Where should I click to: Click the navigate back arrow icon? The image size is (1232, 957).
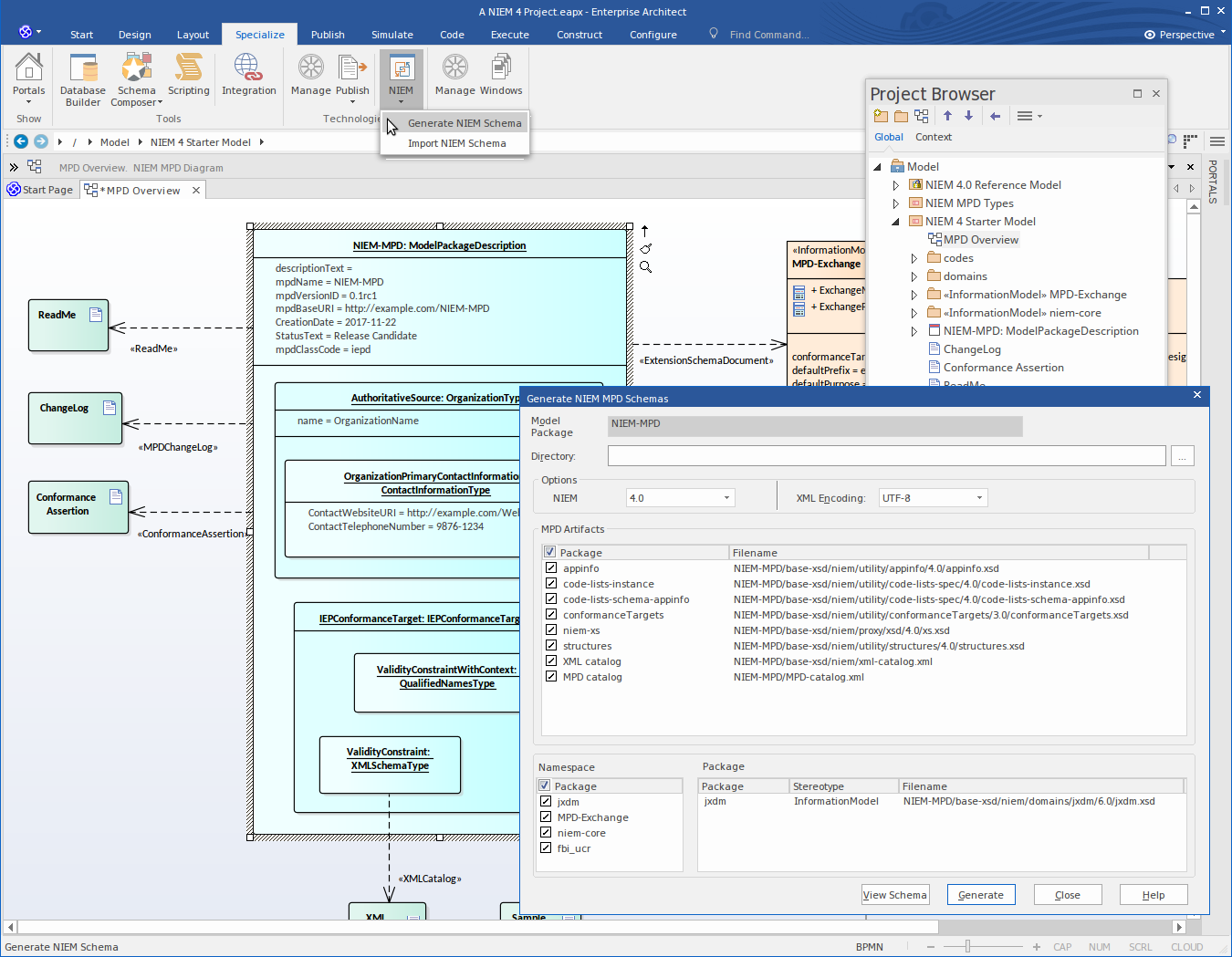pyautogui.click(x=20, y=141)
